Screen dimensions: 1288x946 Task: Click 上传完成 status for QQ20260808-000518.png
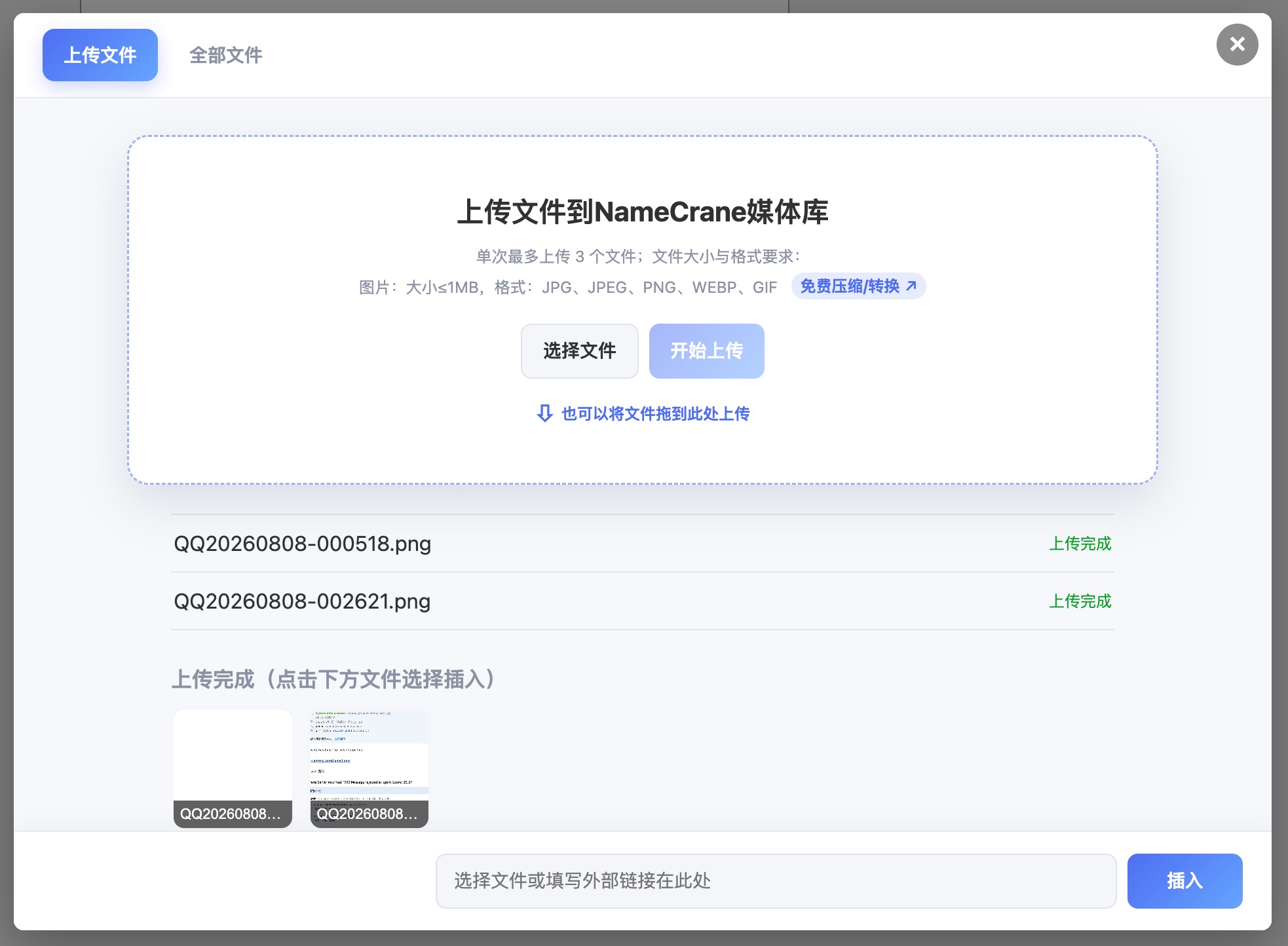point(1080,544)
